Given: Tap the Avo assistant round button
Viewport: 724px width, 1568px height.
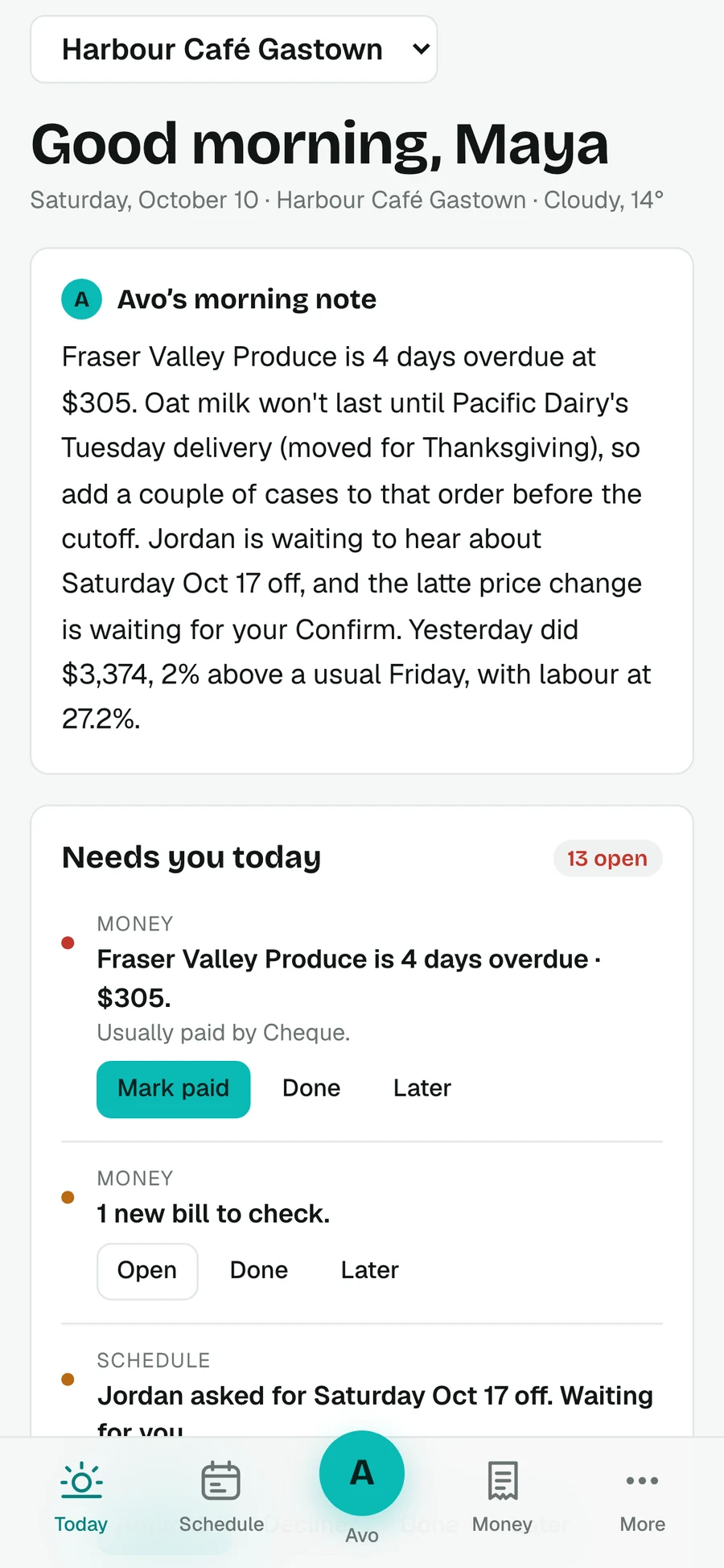Looking at the screenshot, I should tap(362, 1473).
